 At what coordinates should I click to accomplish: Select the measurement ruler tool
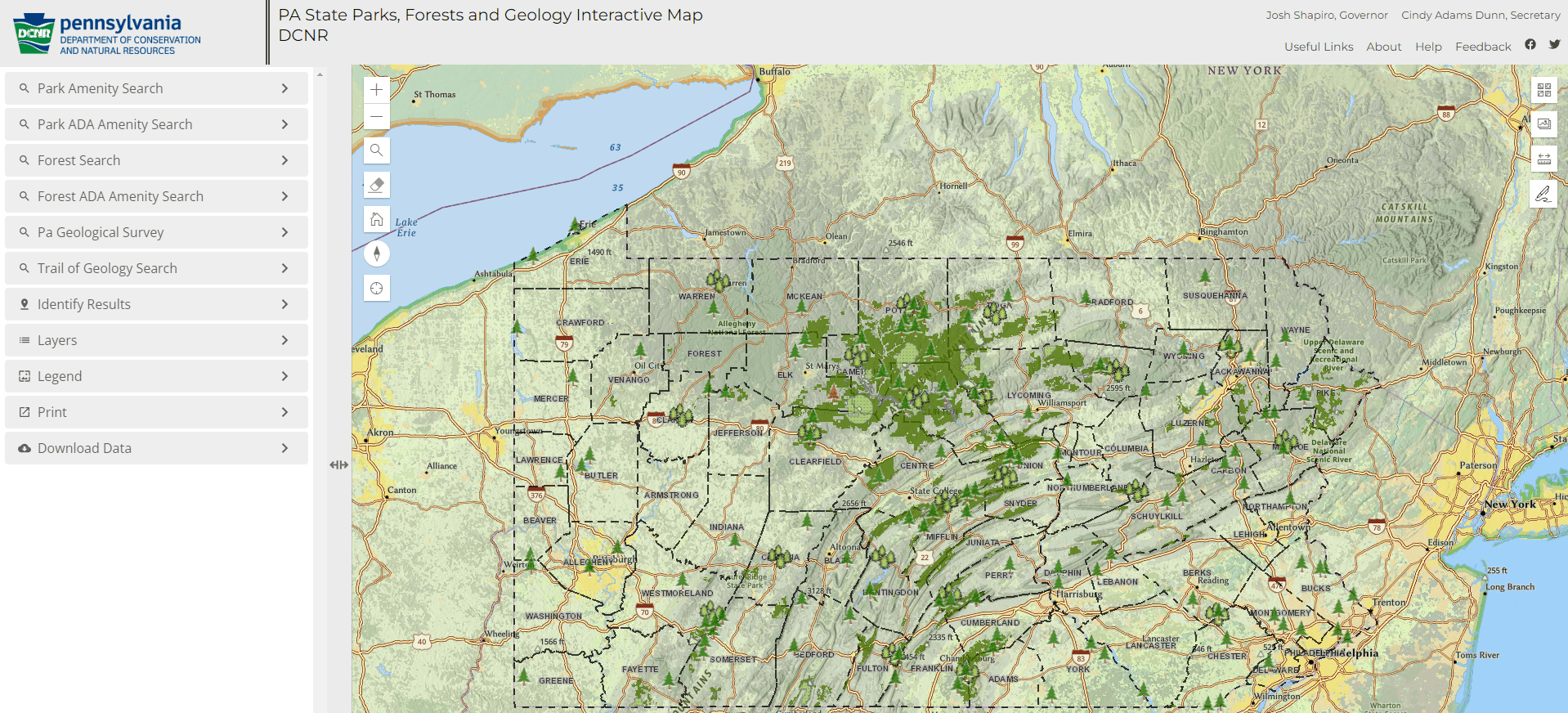coord(1543,159)
